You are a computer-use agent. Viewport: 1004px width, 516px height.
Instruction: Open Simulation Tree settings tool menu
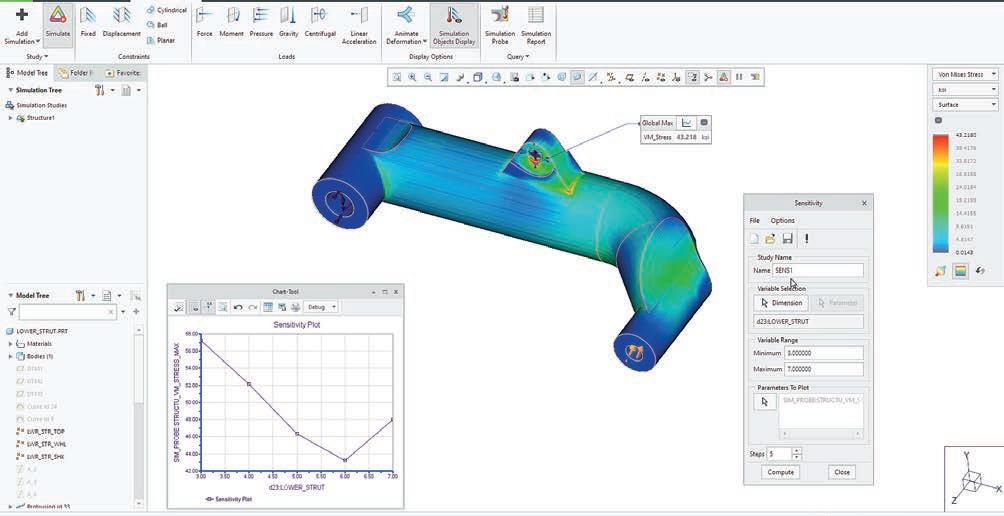[102, 90]
